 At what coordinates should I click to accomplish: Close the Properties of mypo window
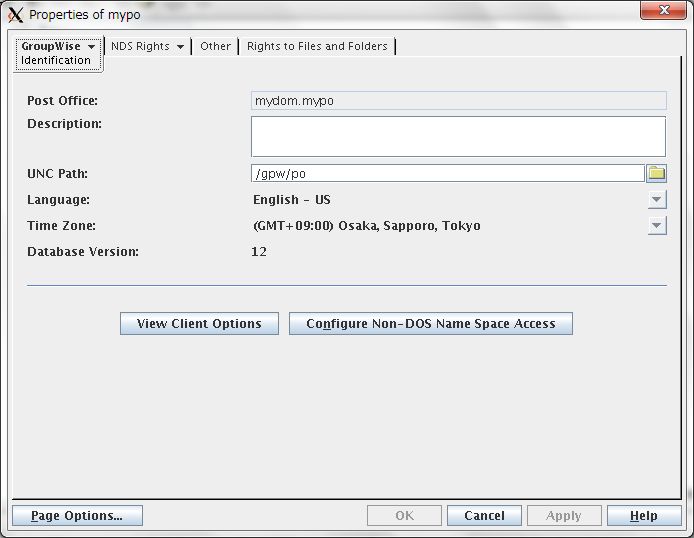click(x=663, y=10)
